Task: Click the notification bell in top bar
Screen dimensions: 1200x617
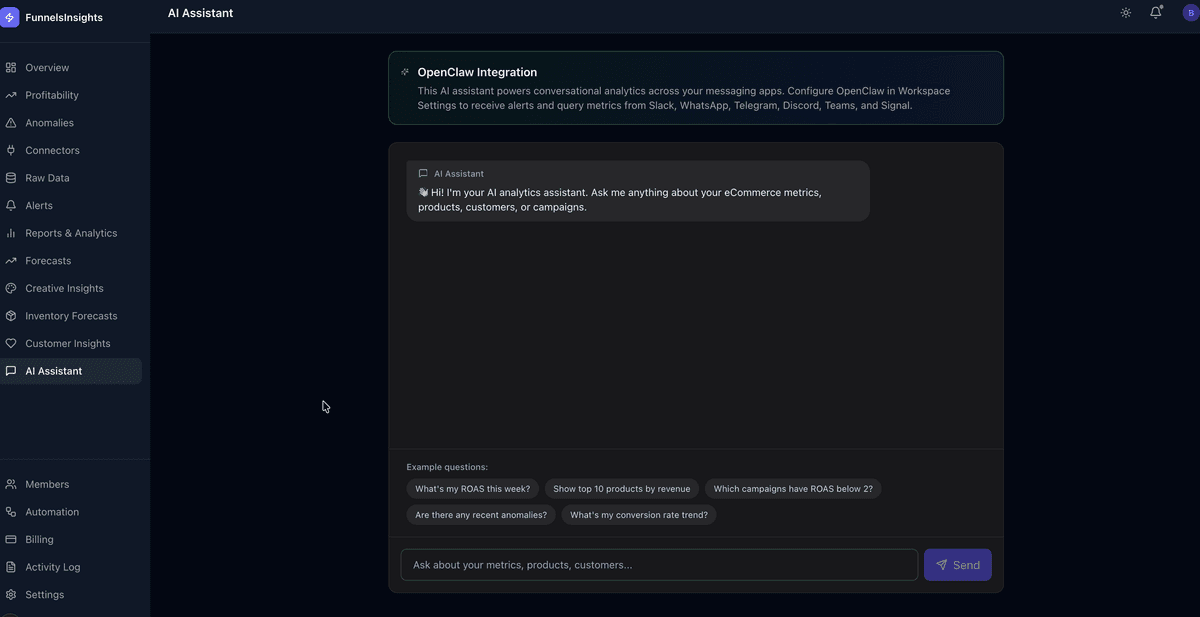Action: pyautogui.click(x=1156, y=12)
